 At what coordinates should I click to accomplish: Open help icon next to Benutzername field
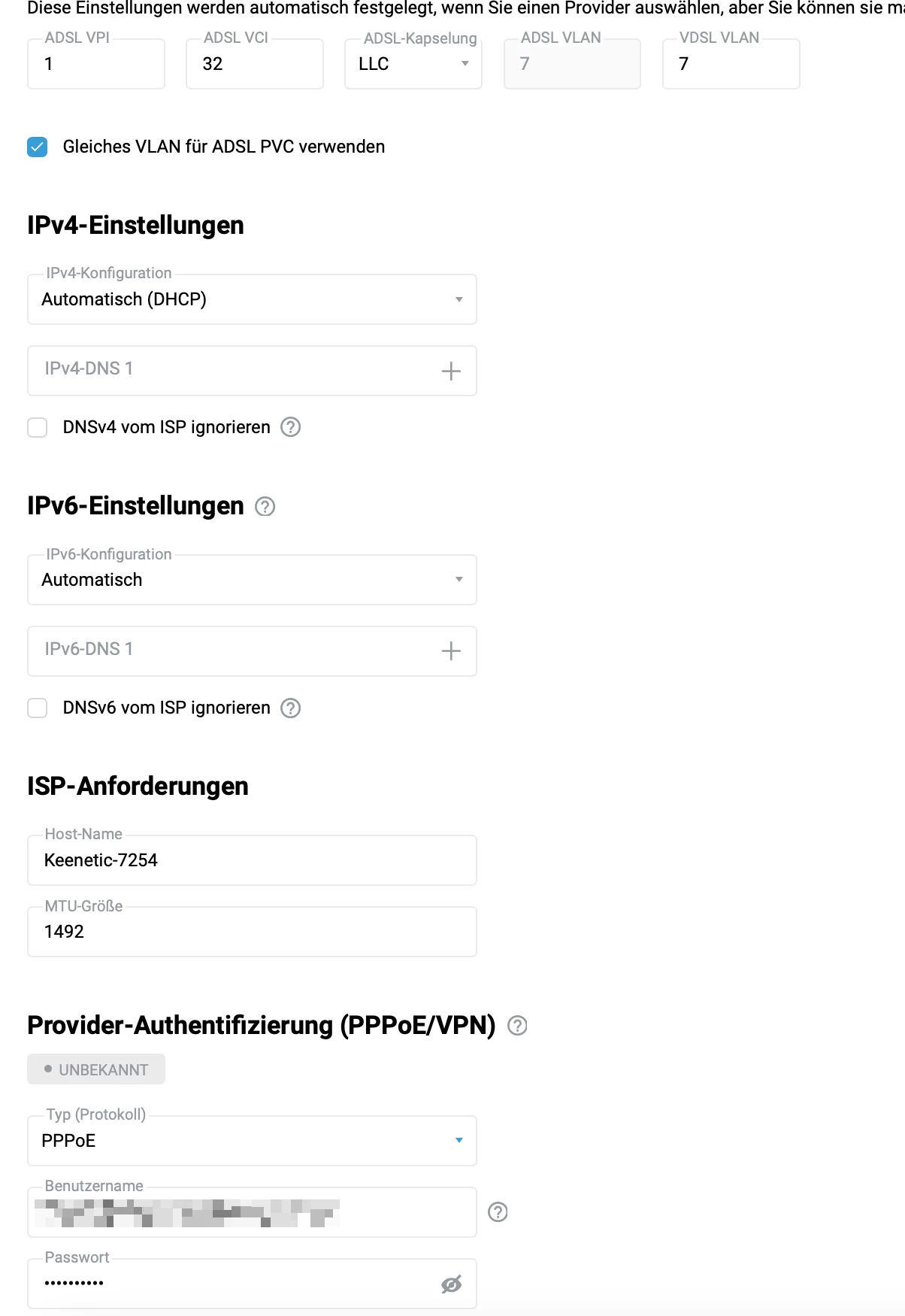tap(498, 1211)
